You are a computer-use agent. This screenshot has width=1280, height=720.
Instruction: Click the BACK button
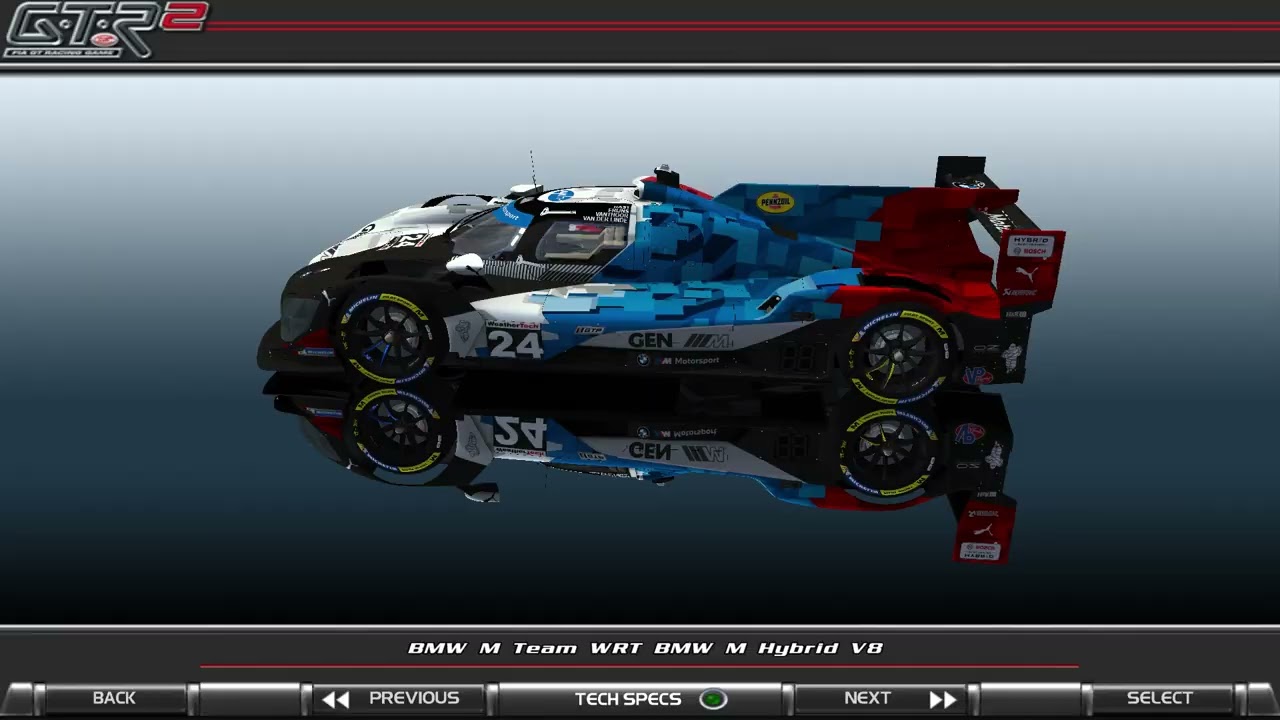(x=114, y=698)
